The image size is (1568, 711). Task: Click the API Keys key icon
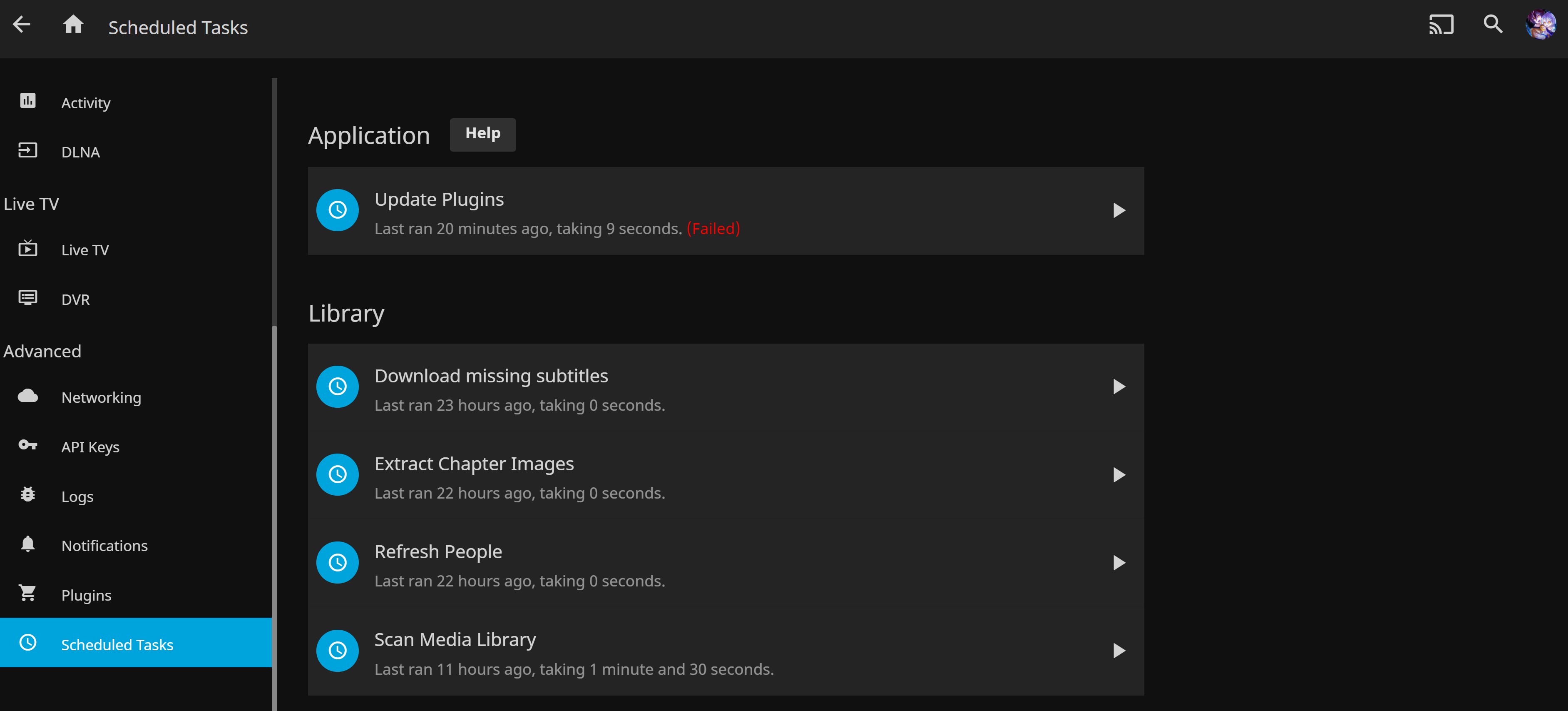coord(27,445)
